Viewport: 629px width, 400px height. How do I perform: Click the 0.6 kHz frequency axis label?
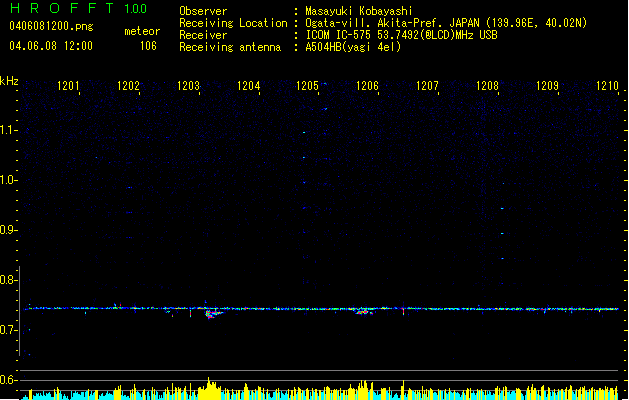point(7,380)
